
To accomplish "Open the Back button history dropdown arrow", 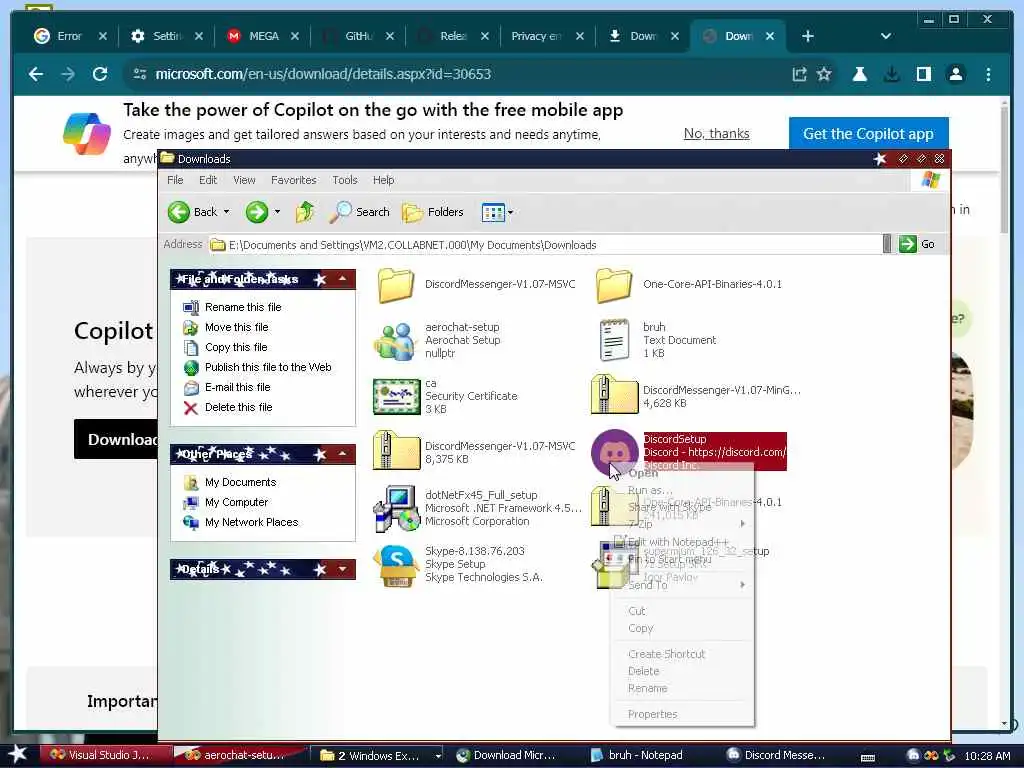I will [227, 212].
